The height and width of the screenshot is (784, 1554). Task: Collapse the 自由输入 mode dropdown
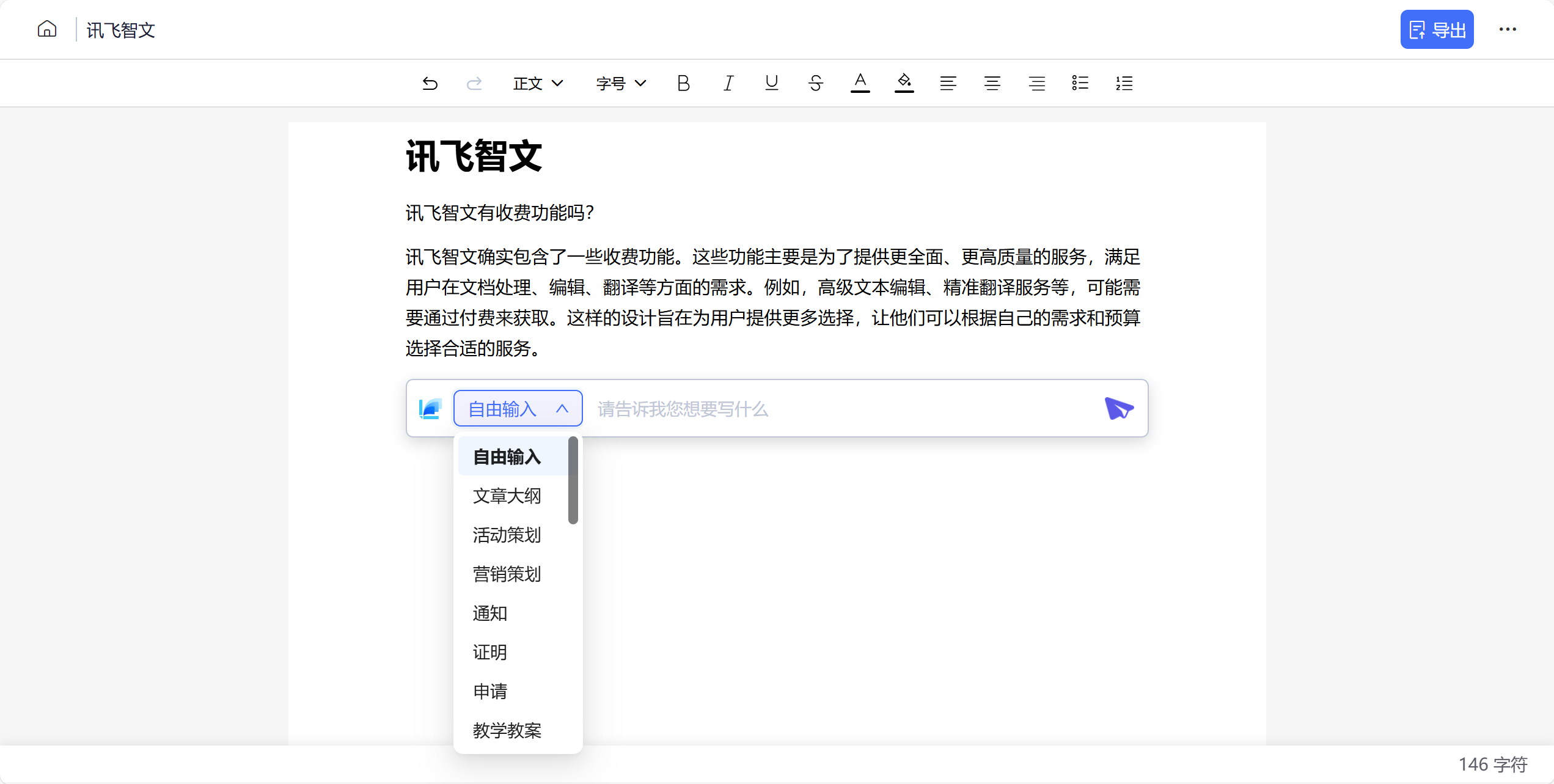[x=518, y=408]
